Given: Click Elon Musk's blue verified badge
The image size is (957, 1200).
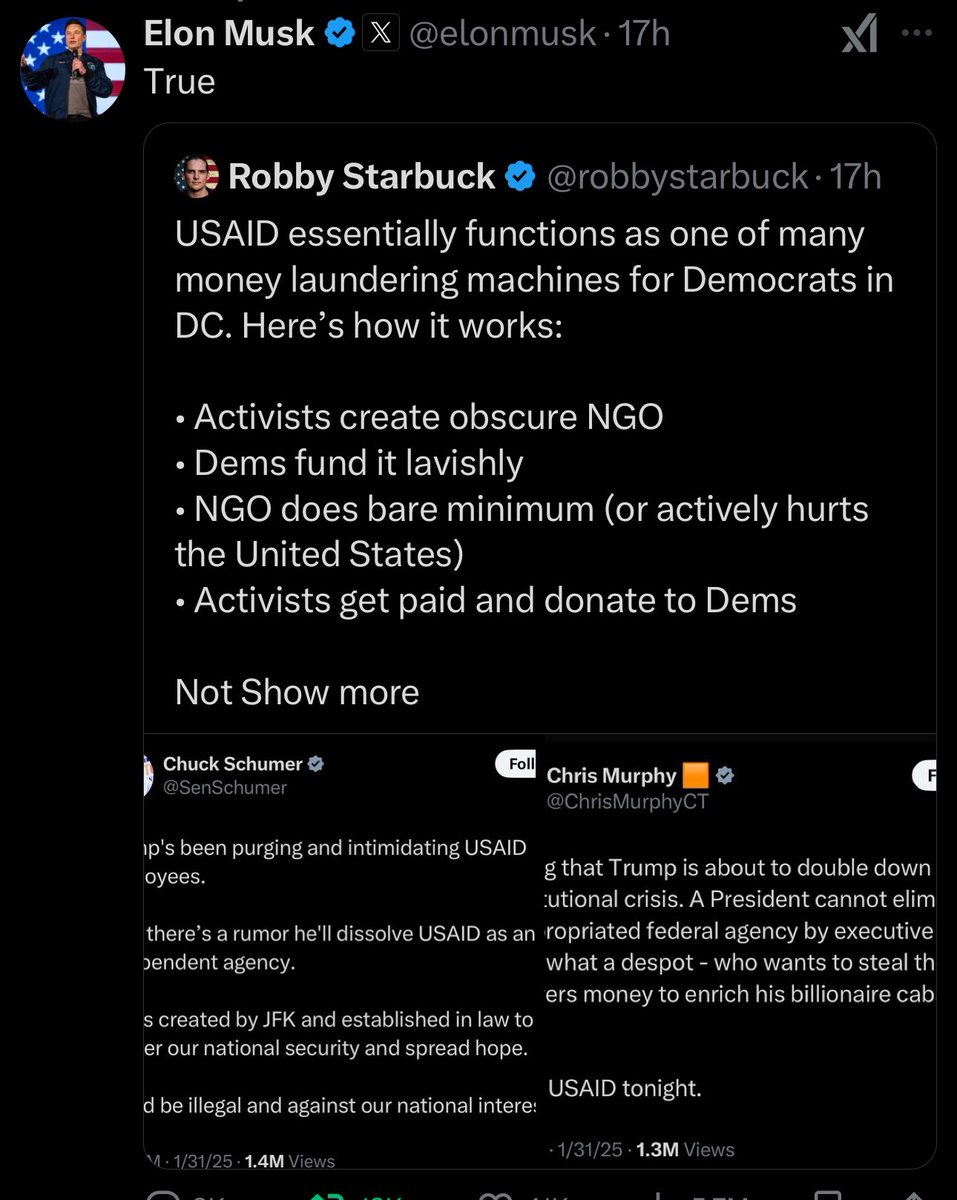Looking at the screenshot, I should 341,34.
